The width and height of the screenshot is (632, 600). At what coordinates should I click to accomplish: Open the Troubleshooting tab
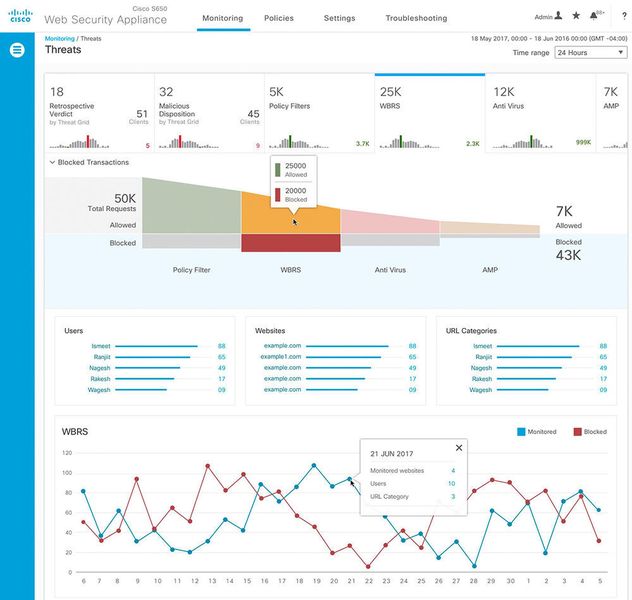[x=416, y=18]
